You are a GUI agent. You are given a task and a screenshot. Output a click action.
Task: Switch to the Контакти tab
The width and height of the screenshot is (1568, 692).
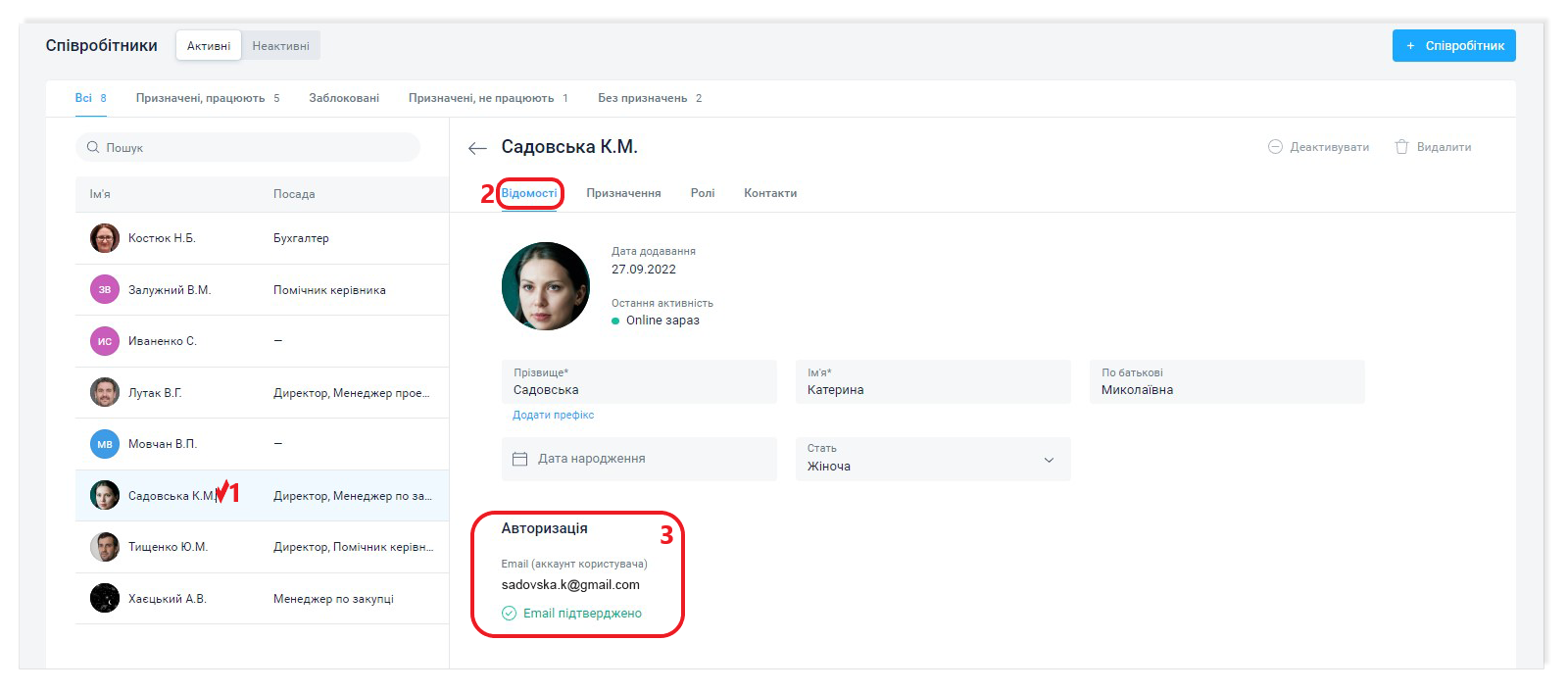(769, 193)
